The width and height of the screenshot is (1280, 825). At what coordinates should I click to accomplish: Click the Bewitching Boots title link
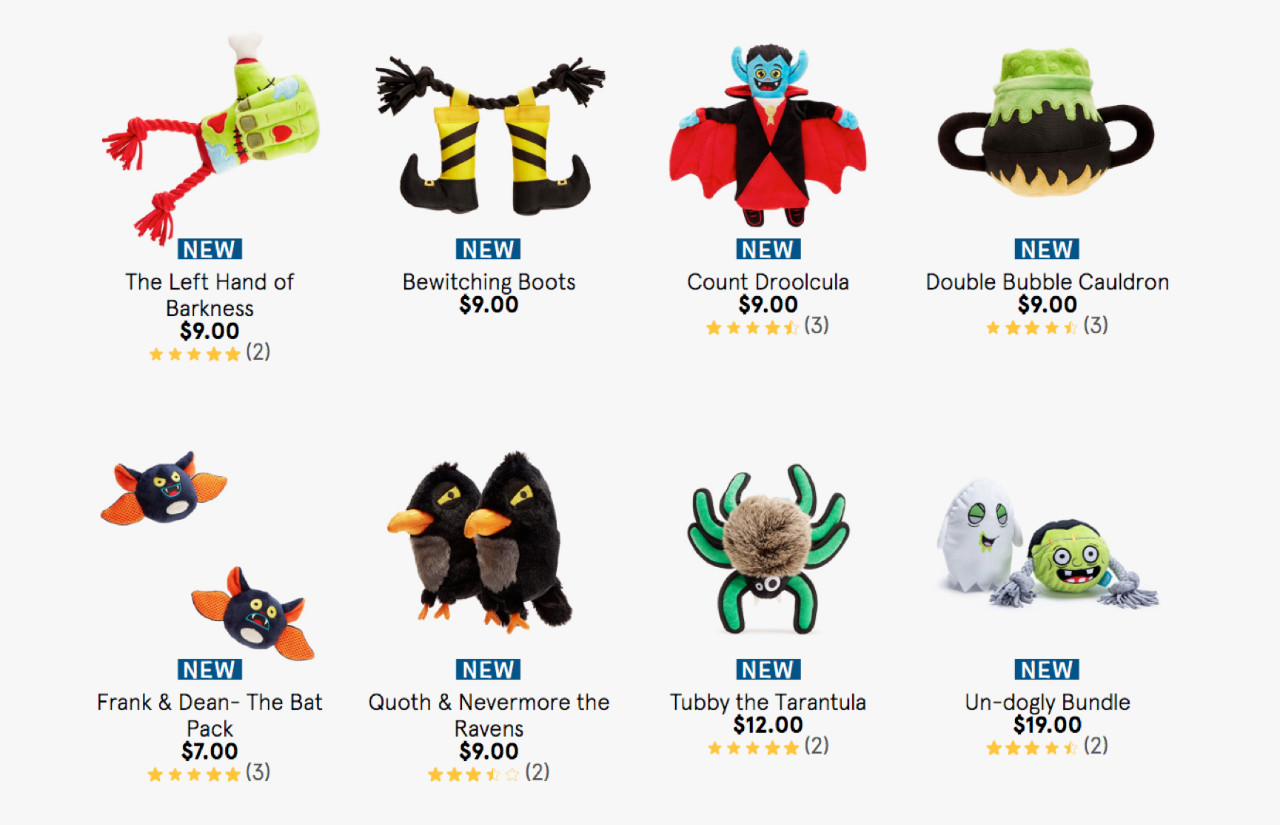489,282
